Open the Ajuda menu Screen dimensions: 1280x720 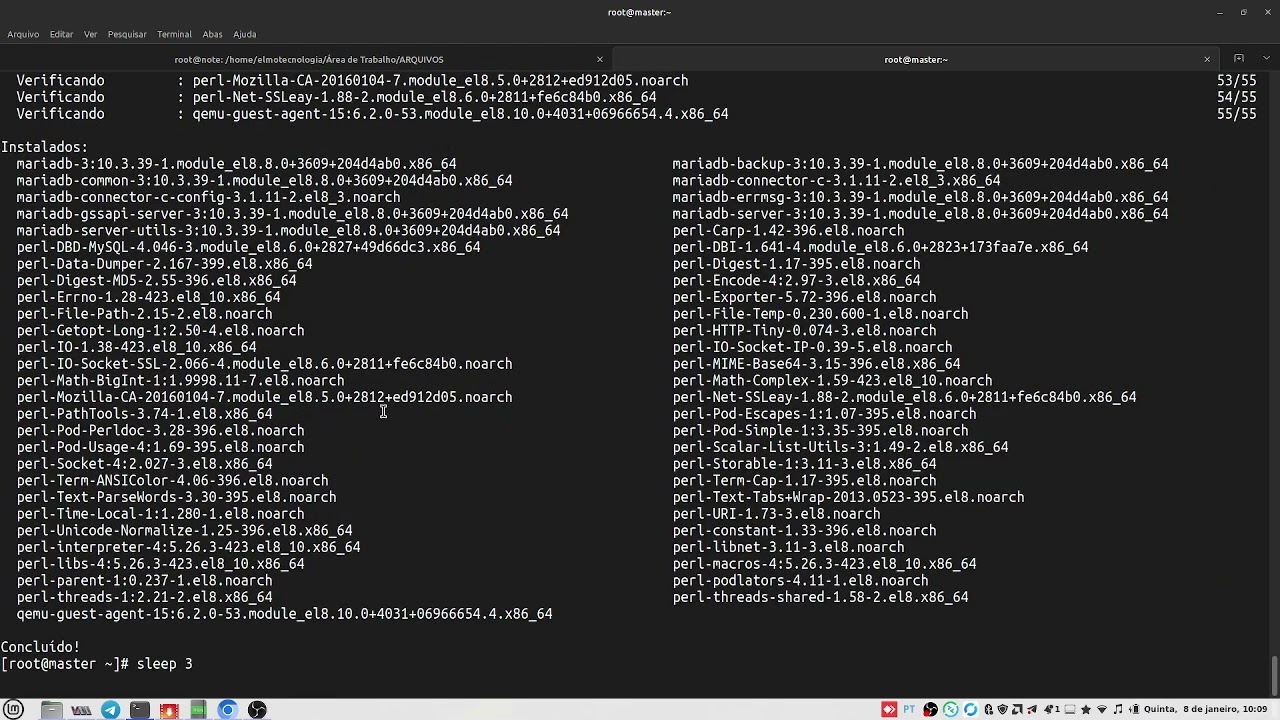(244, 34)
